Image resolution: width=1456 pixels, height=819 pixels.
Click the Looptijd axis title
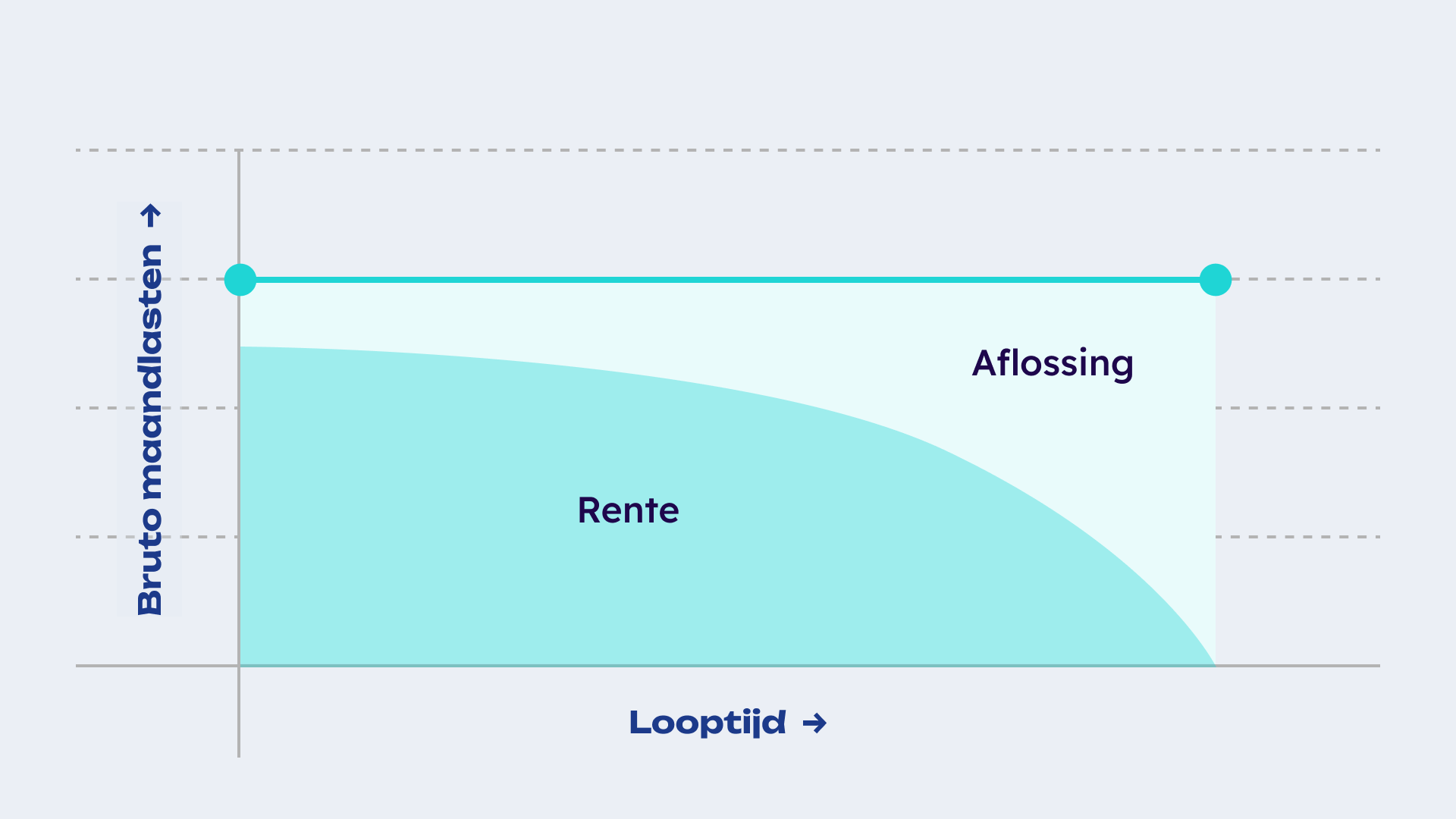pos(708,723)
